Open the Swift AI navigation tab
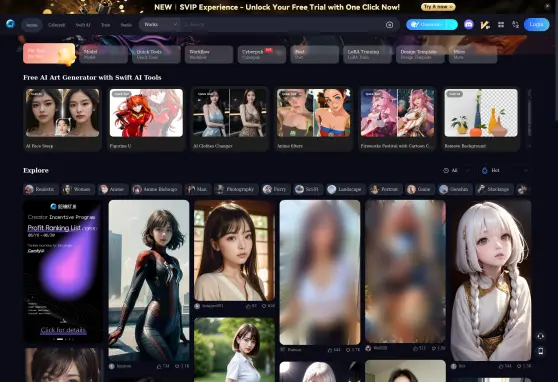Image resolution: width=558 pixels, height=382 pixels. coord(83,25)
